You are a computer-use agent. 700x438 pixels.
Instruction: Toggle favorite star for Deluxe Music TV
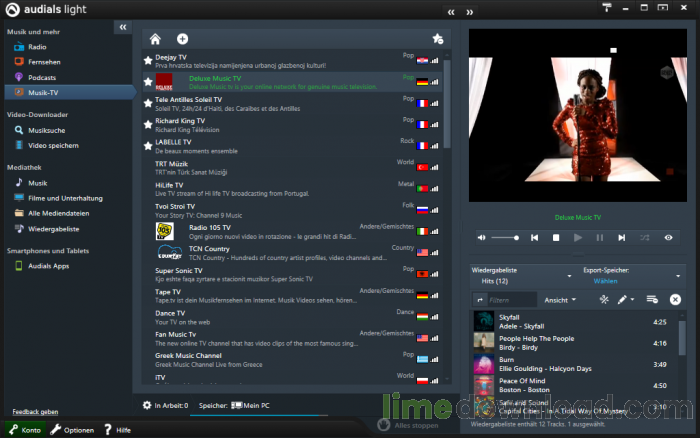click(148, 82)
